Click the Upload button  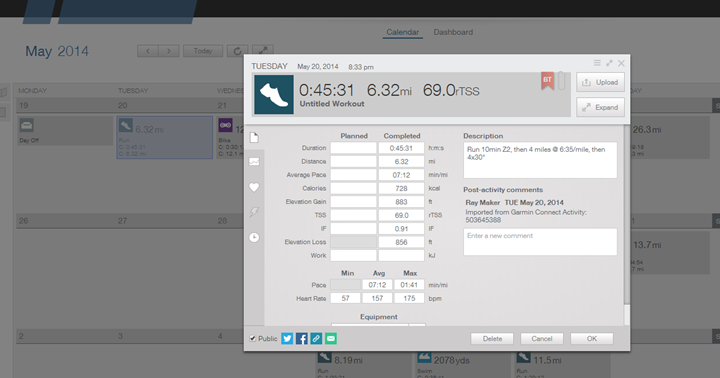pos(601,82)
